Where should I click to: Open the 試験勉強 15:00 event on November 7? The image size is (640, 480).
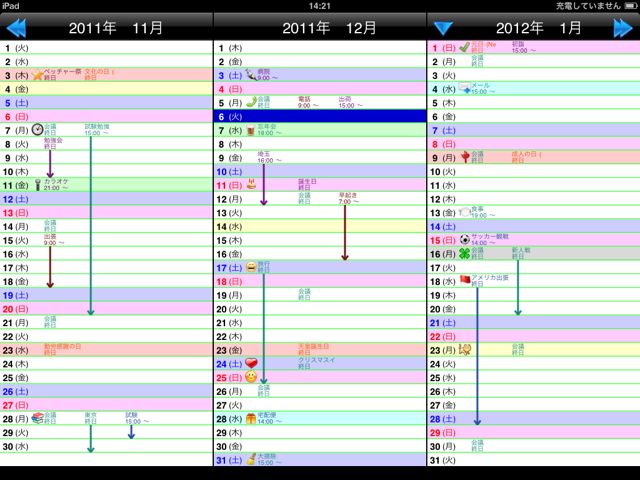(97, 130)
